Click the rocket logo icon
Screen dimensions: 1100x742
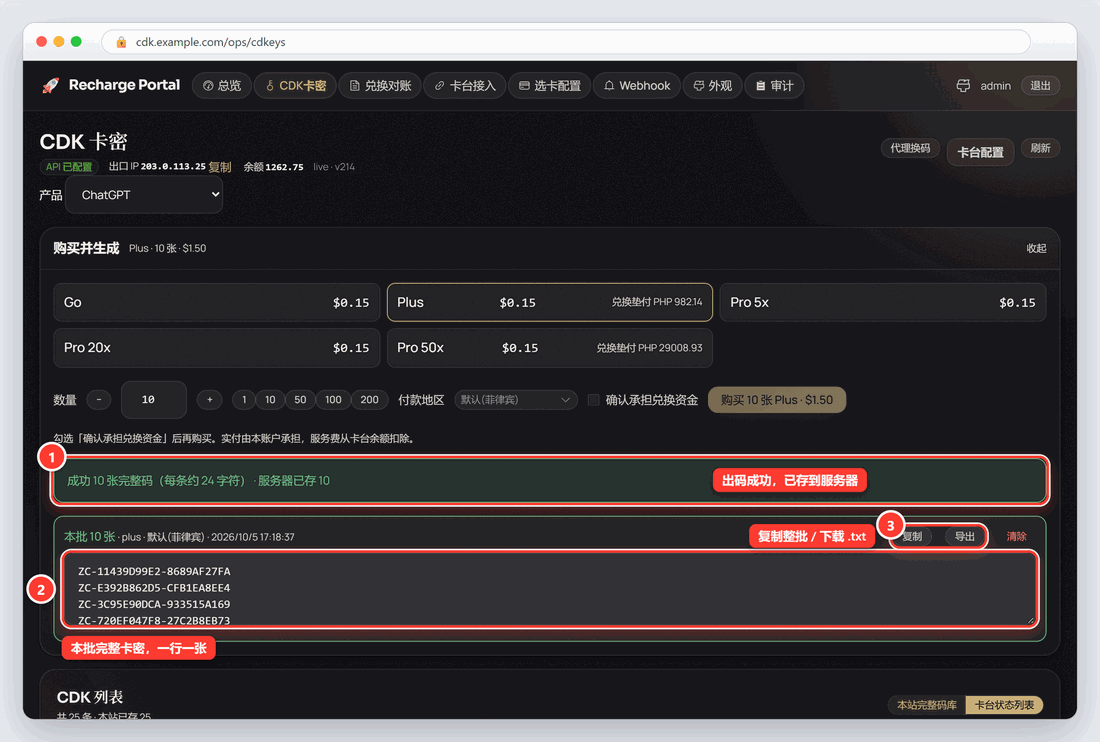(51, 86)
